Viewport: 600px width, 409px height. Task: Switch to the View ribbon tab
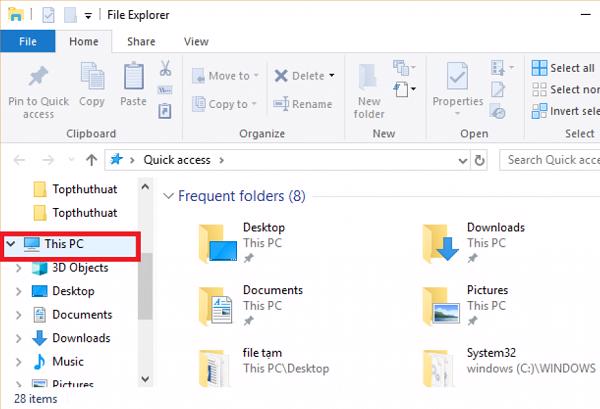point(196,42)
